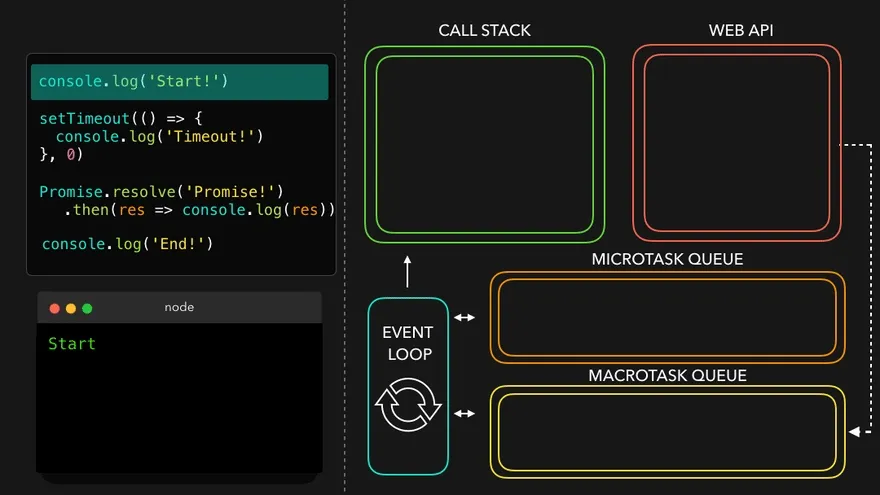Click the yellow minimize dot in node terminal
Screen dimensions: 880x495
tap(71, 308)
